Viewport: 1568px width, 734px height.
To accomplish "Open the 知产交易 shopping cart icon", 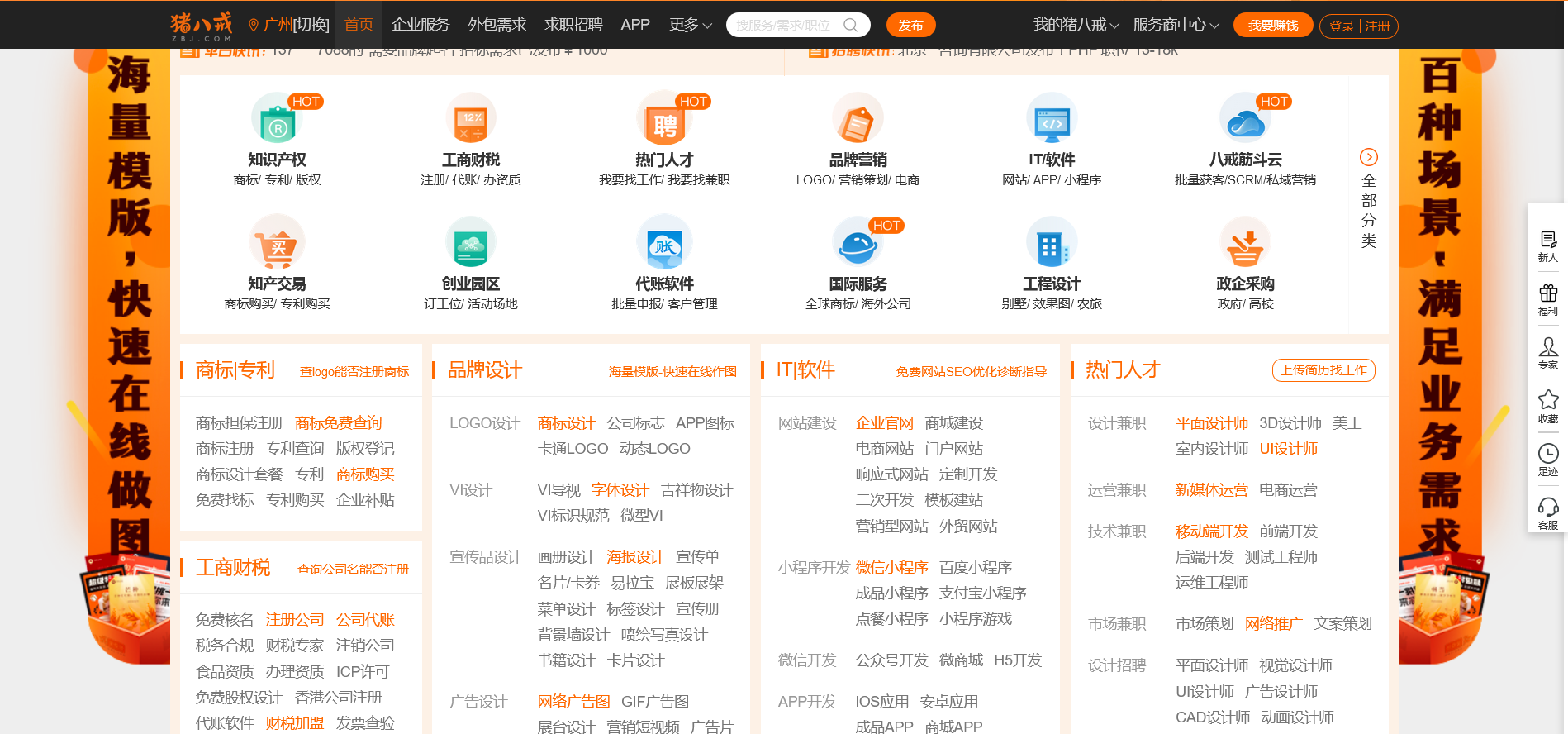I will 277,243.
